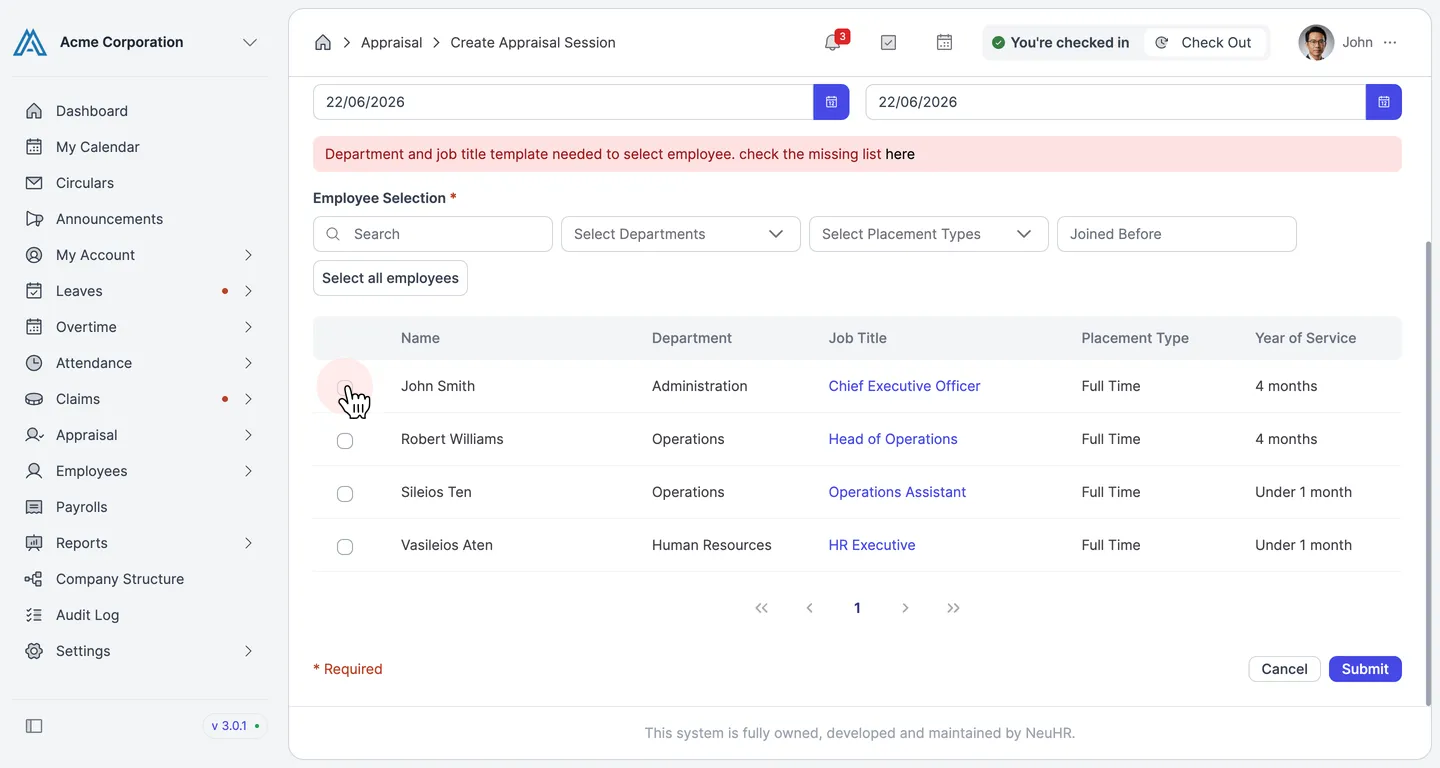
Task: Open the three-dot menu beside John
Action: click(x=1390, y=42)
